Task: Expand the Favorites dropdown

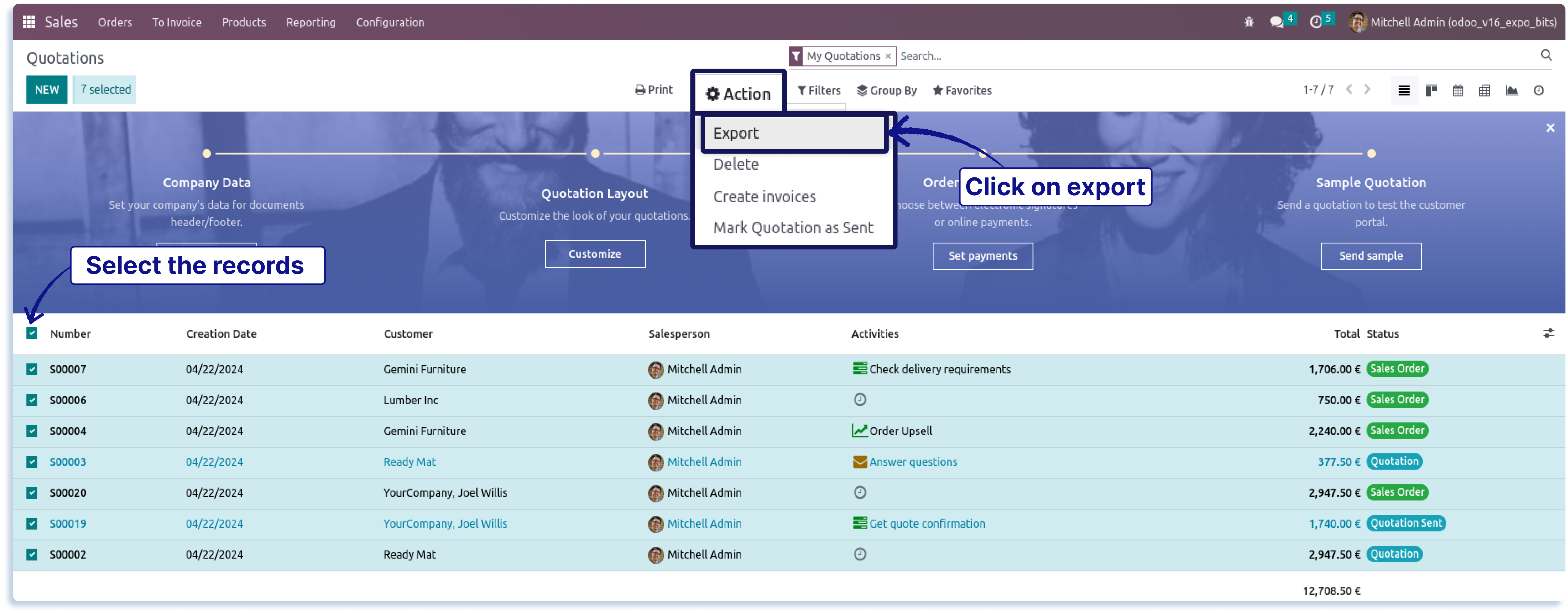Action: pyautogui.click(x=962, y=91)
